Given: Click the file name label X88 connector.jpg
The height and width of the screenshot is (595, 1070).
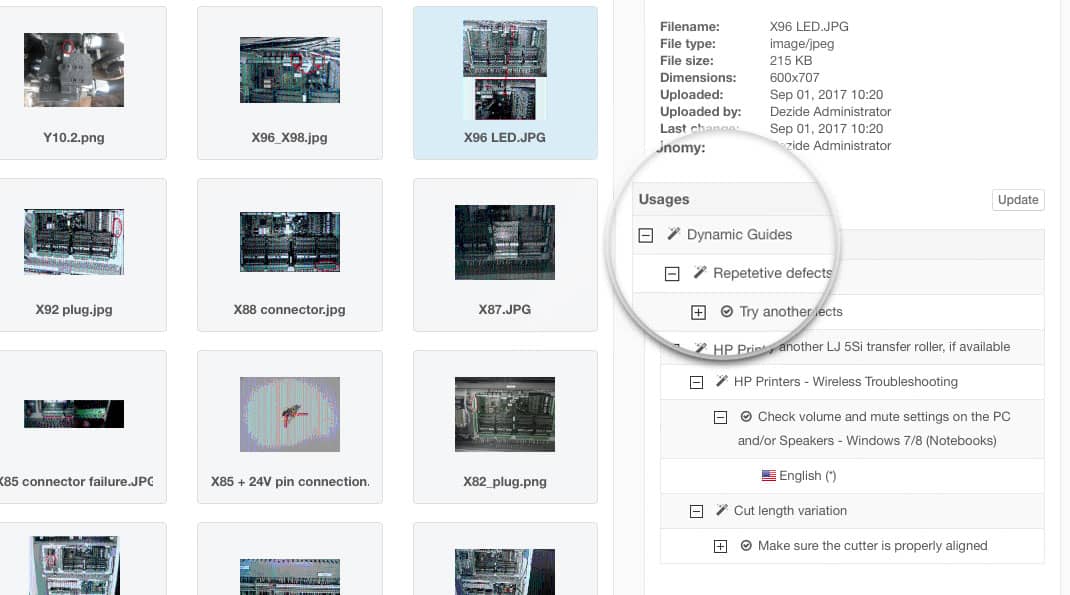Looking at the screenshot, I should tap(289, 309).
